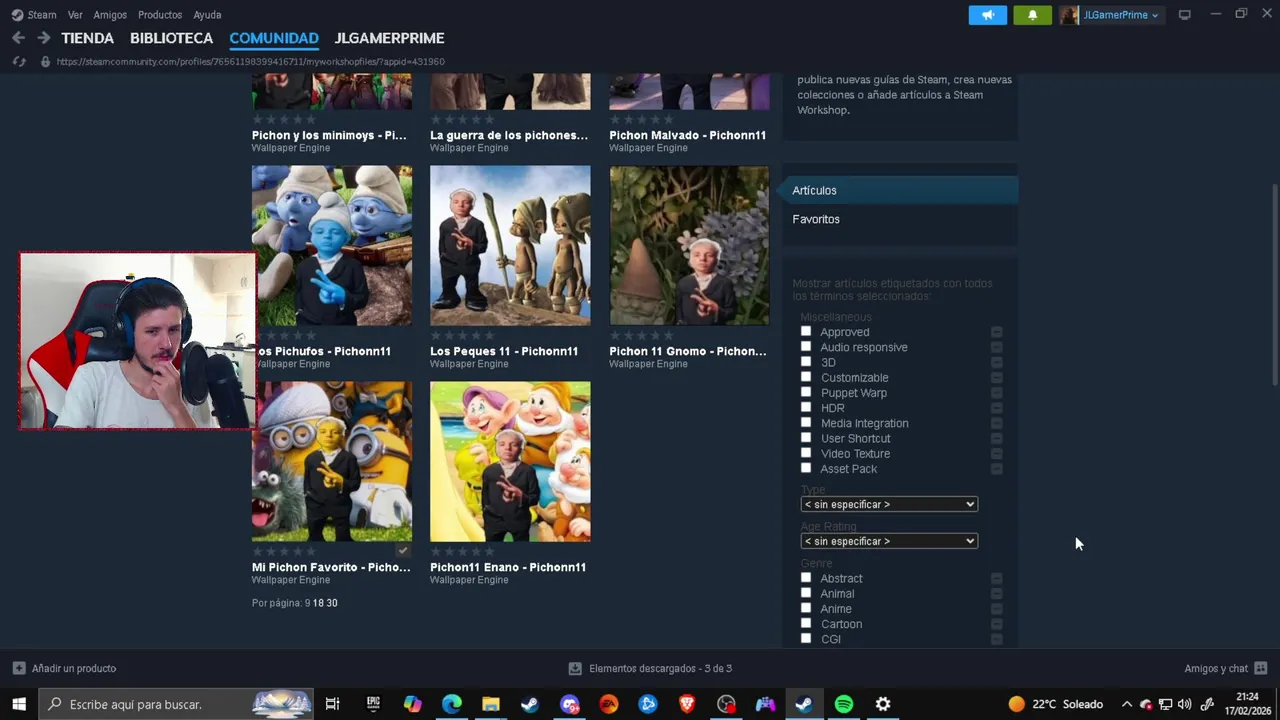Check the Audio responsive filter
1280x720 pixels.
coord(806,346)
